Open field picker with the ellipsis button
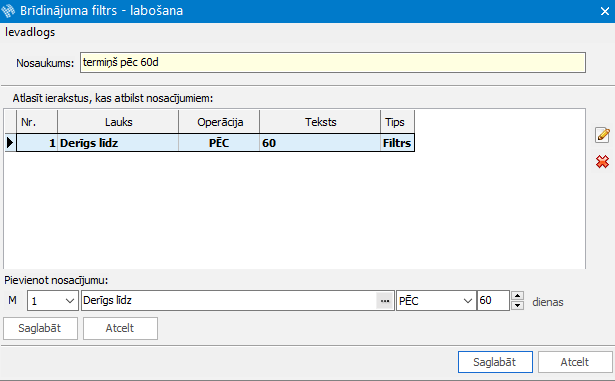 (385, 301)
